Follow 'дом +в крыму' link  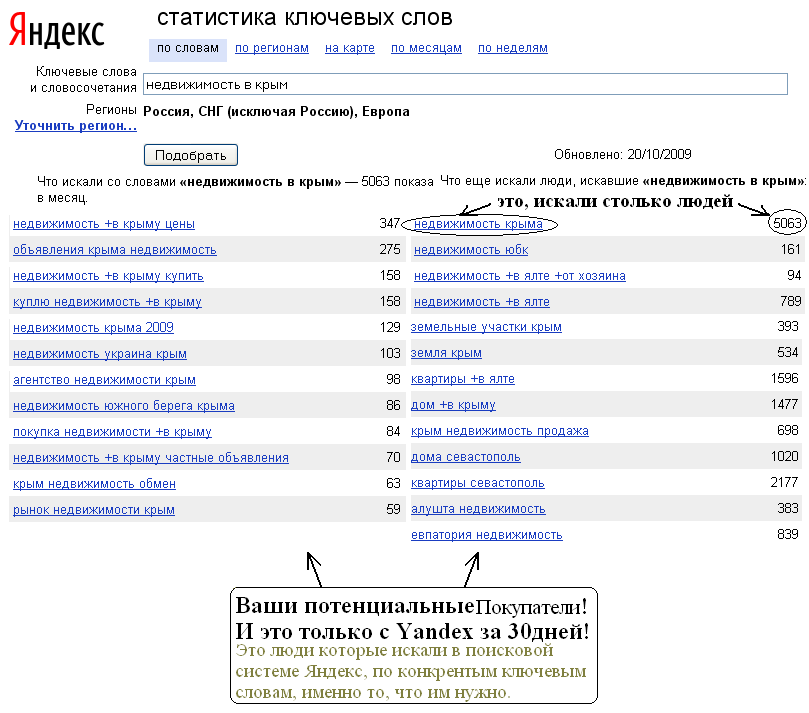[x=453, y=405]
